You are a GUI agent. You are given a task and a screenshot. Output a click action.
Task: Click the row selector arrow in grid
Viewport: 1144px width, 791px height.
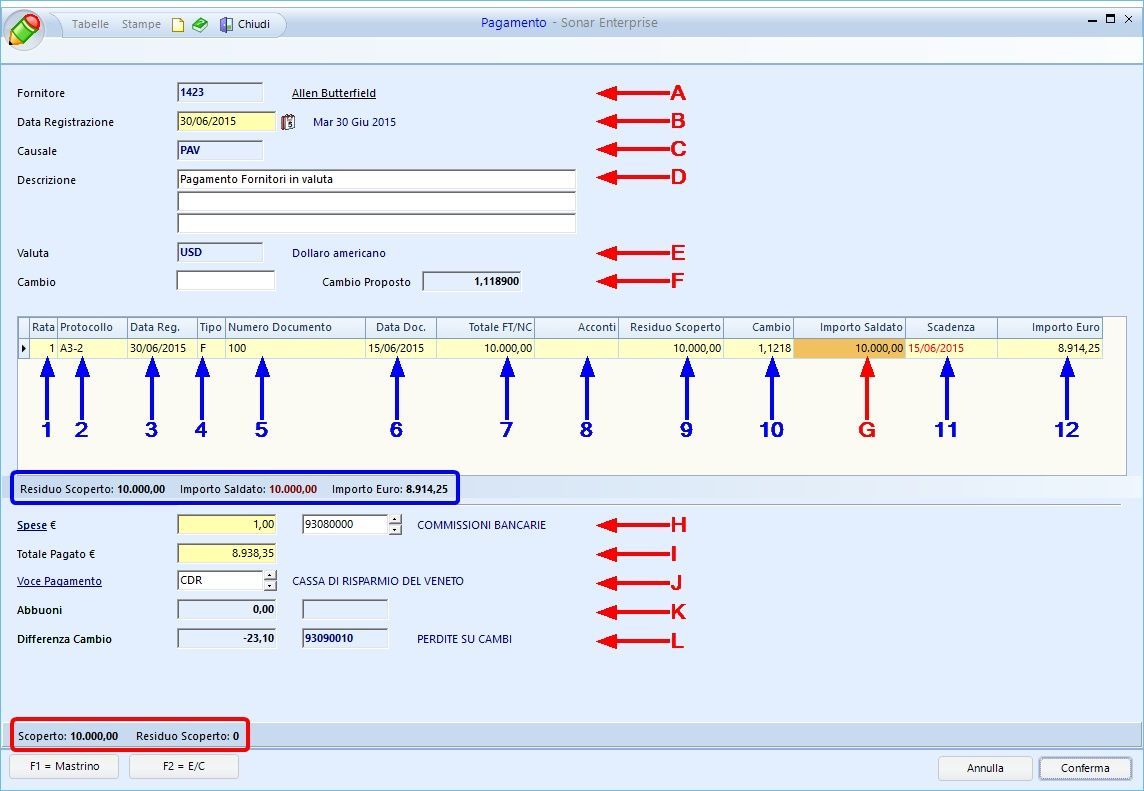24,348
